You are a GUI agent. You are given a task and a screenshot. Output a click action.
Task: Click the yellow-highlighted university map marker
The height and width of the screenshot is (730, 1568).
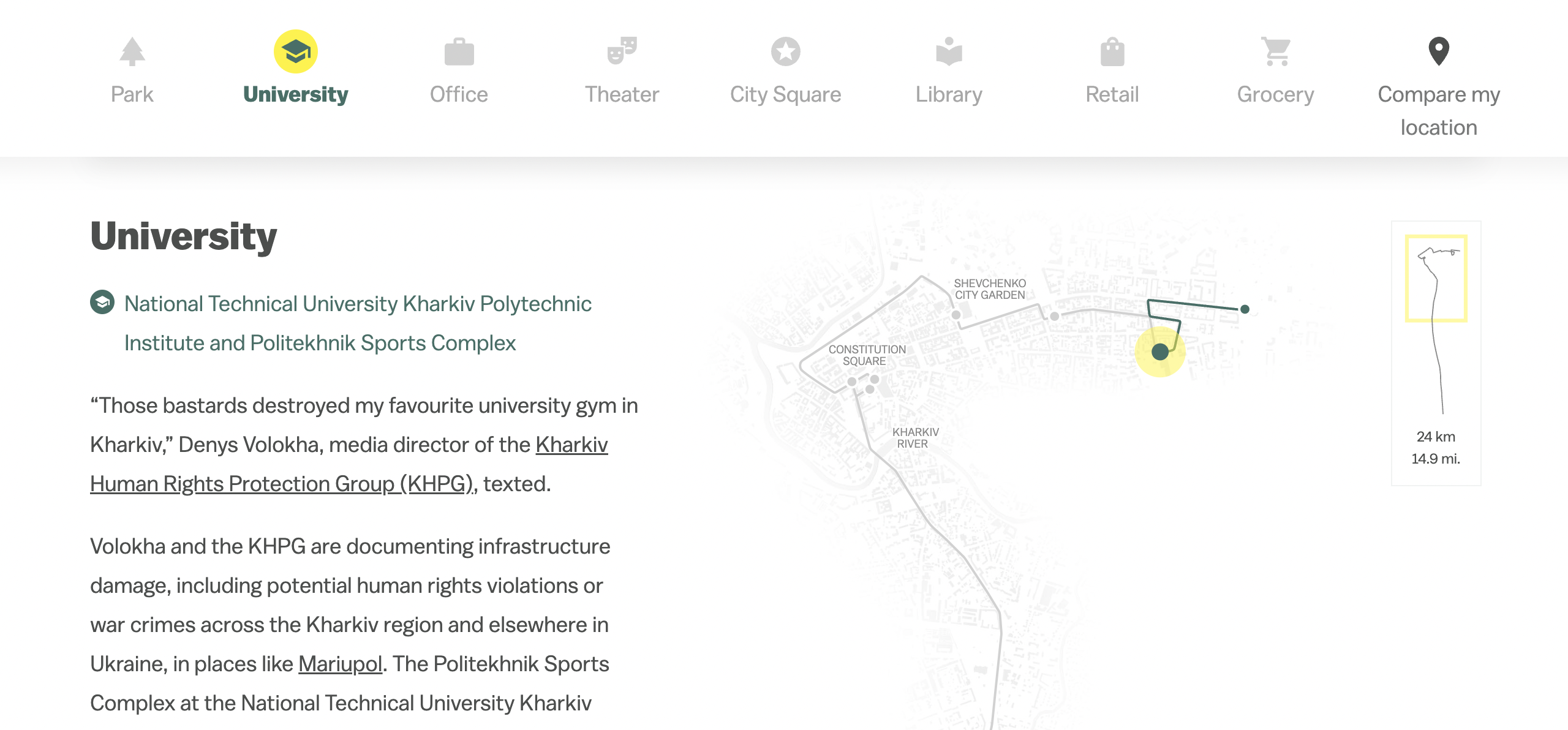pos(1160,352)
